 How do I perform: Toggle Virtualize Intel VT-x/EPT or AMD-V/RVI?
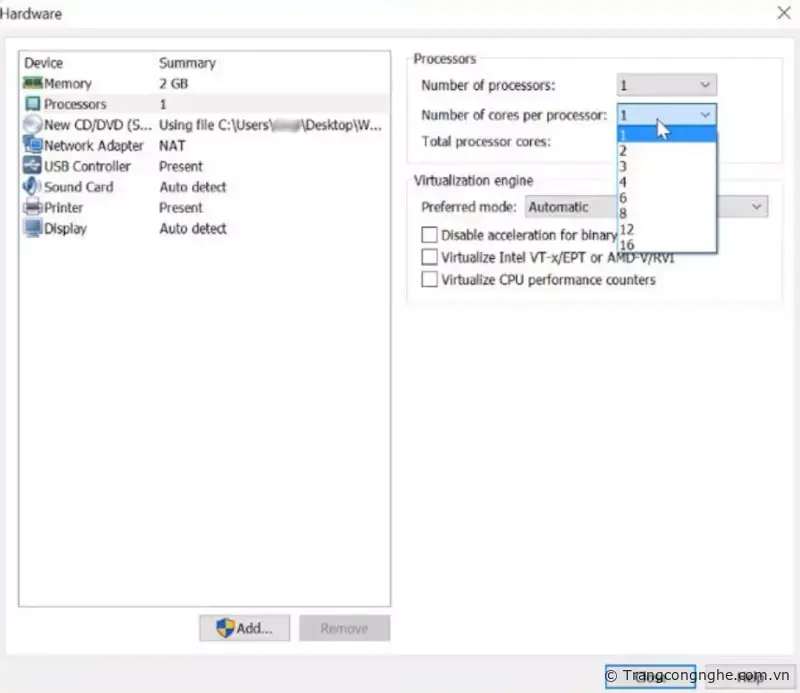point(430,257)
